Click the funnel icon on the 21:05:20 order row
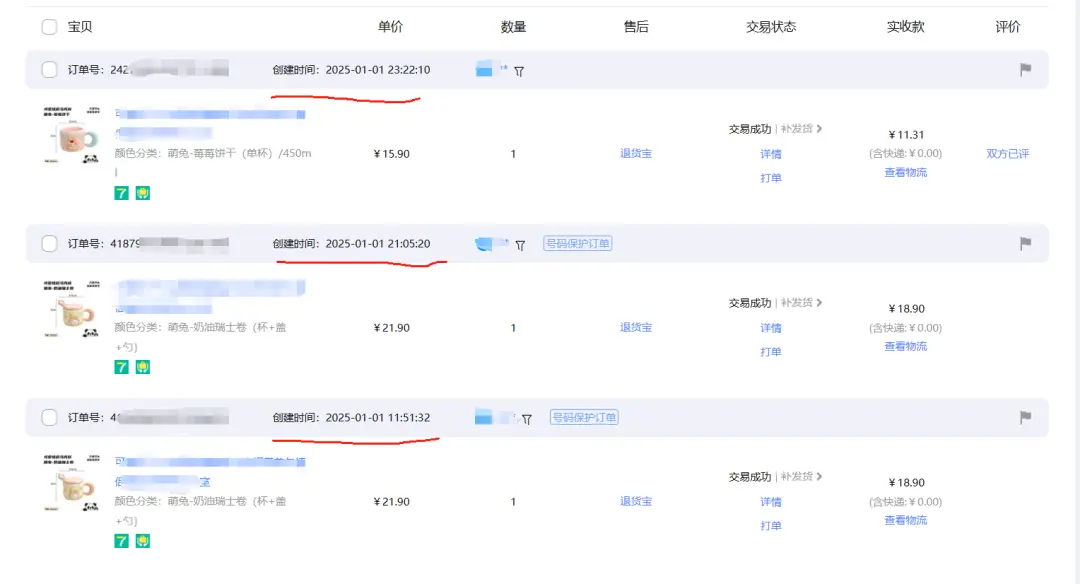The width and height of the screenshot is (1080, 584). (520, 245)
